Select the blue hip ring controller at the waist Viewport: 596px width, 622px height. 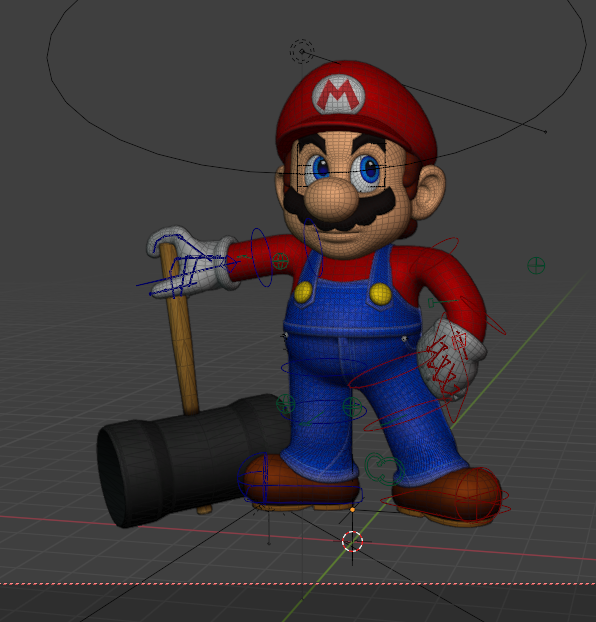(x=325, y=367)
